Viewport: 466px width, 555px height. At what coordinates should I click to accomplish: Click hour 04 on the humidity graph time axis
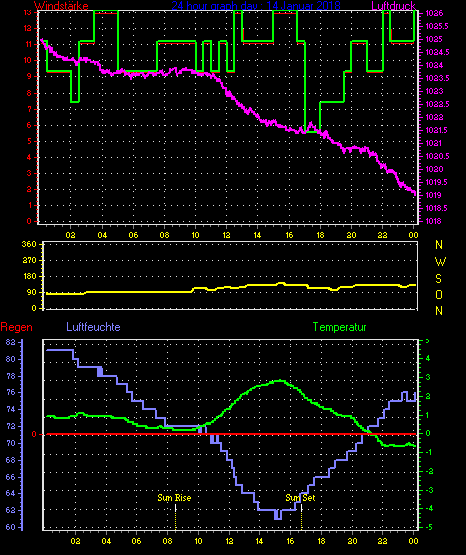point(107,541)
